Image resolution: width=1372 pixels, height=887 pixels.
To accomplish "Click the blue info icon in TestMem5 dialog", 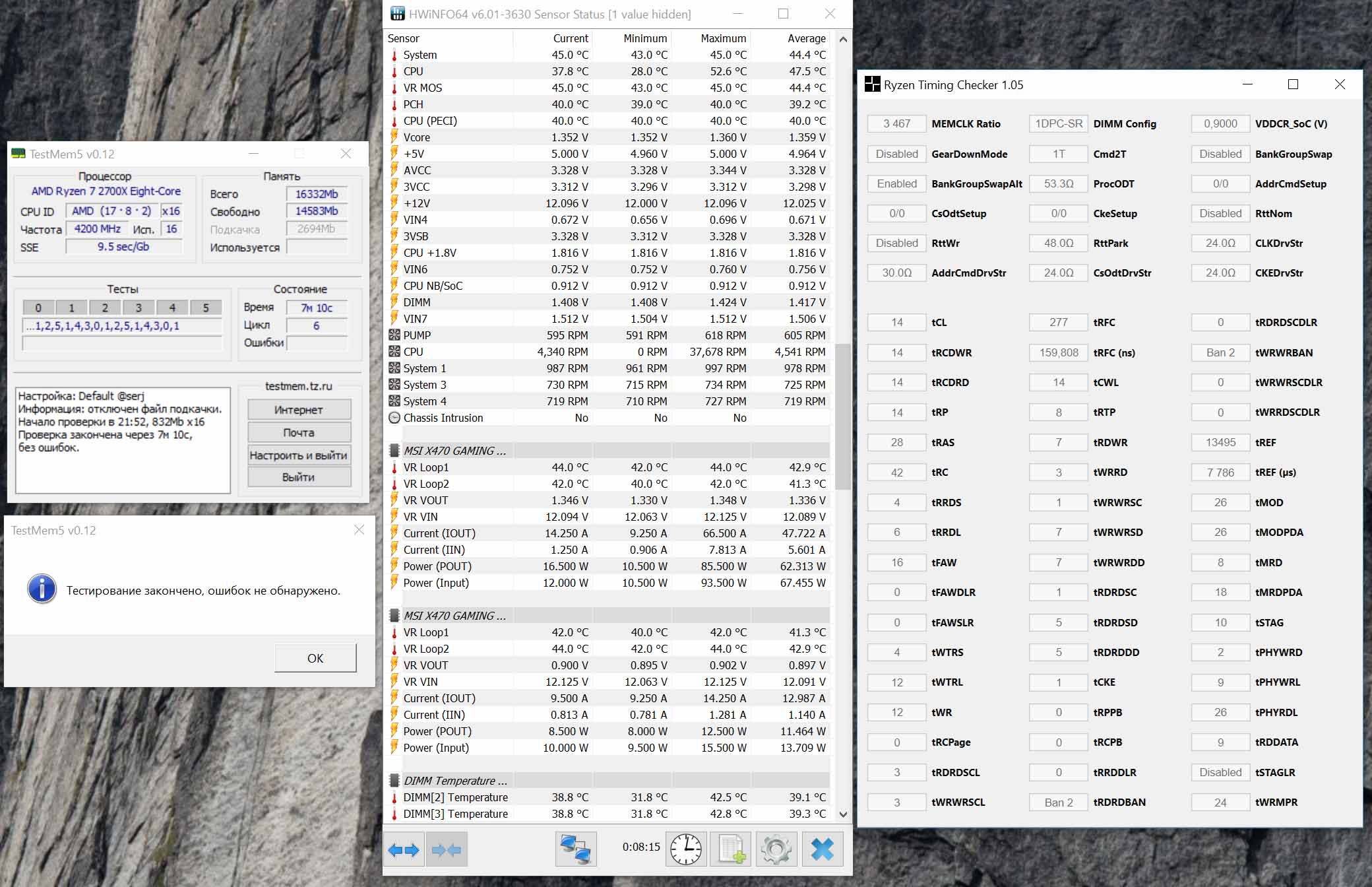I will click(42, 589).
